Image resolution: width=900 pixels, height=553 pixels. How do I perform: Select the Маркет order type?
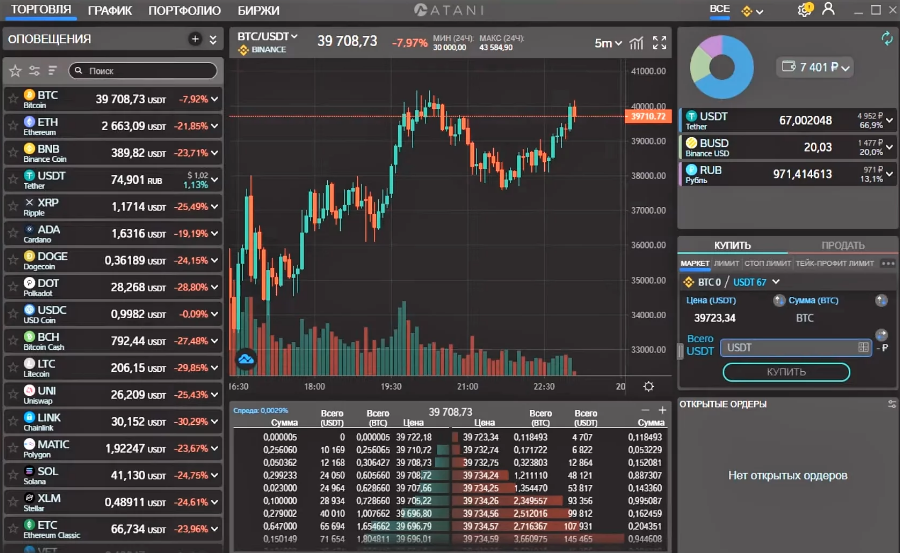point(695,264)
